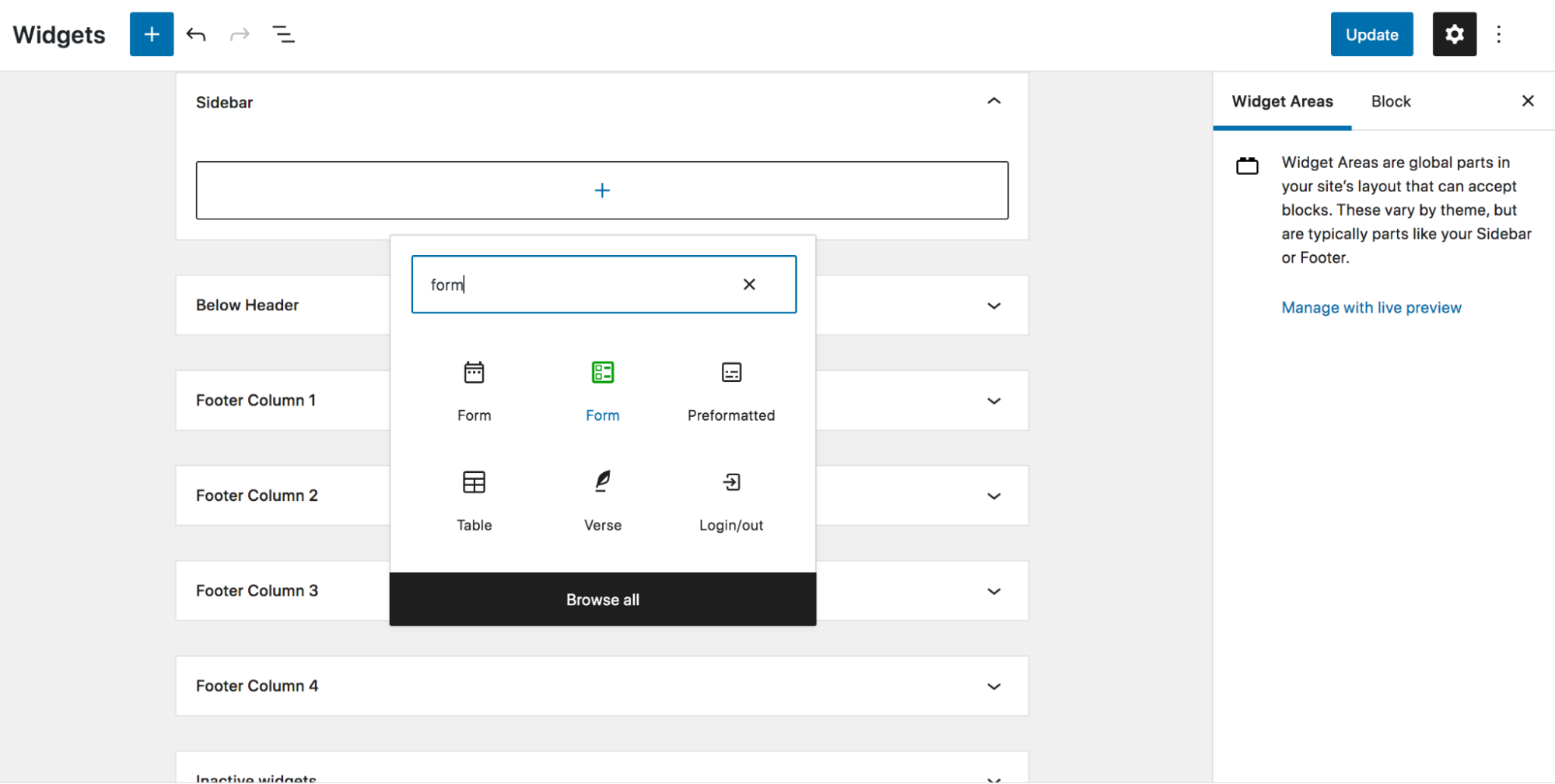
Task: Click the Below Header title text
Action: [x=247, y=305]
